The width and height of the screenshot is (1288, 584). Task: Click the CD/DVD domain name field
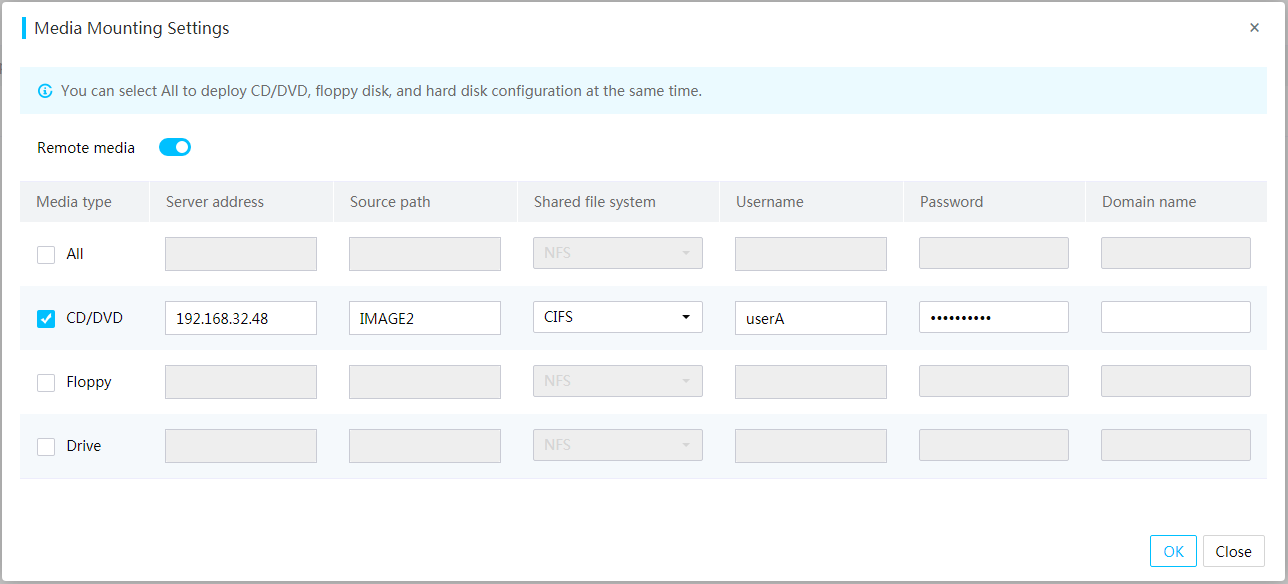coord(1176,317)
